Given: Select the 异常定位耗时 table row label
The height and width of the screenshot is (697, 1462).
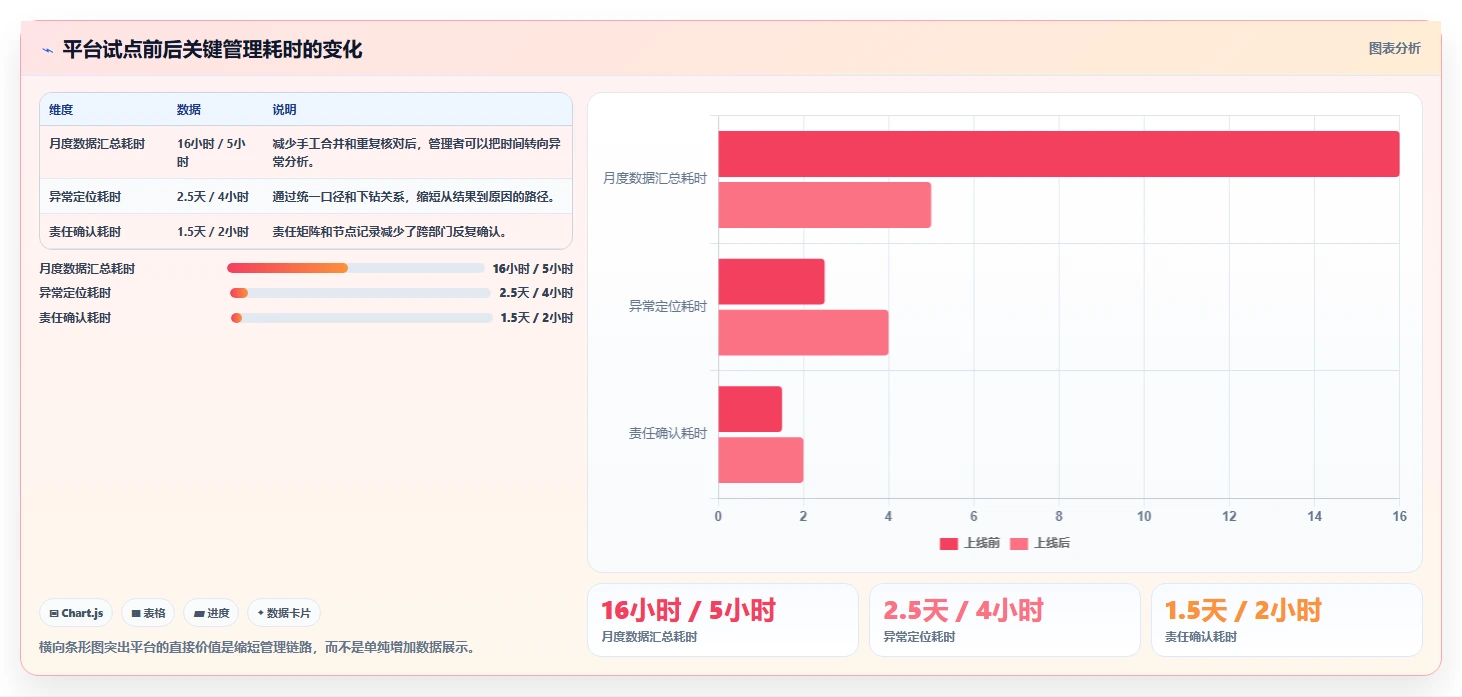Looking at the screenshot, I should click(85, 197).
